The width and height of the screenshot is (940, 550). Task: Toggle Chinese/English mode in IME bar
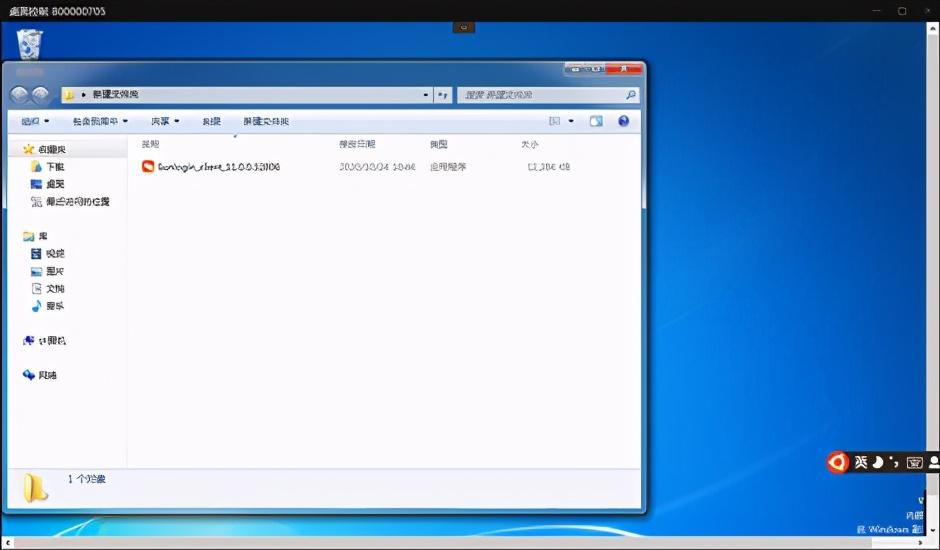tap(861, 462)
